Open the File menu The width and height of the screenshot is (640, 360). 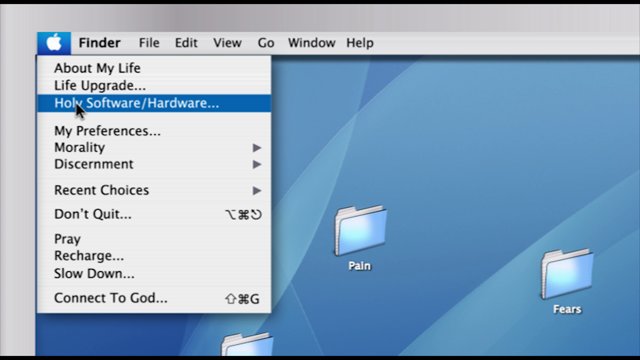pos(149,43)
